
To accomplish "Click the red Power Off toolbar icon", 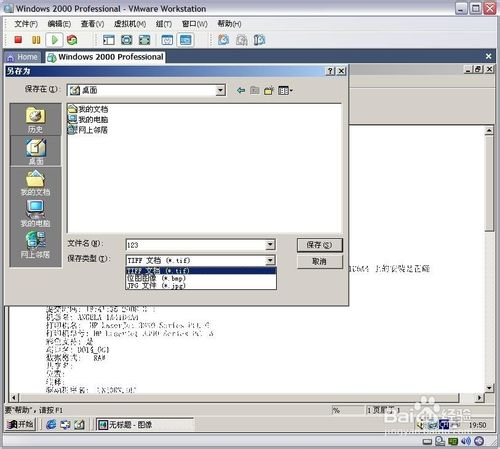I will (x=18, y=40).
